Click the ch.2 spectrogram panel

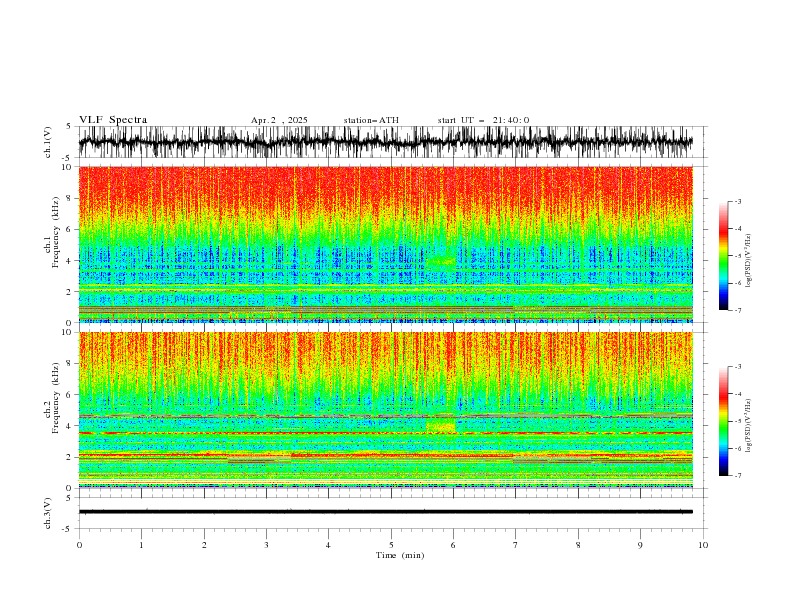tap(385, 410)
